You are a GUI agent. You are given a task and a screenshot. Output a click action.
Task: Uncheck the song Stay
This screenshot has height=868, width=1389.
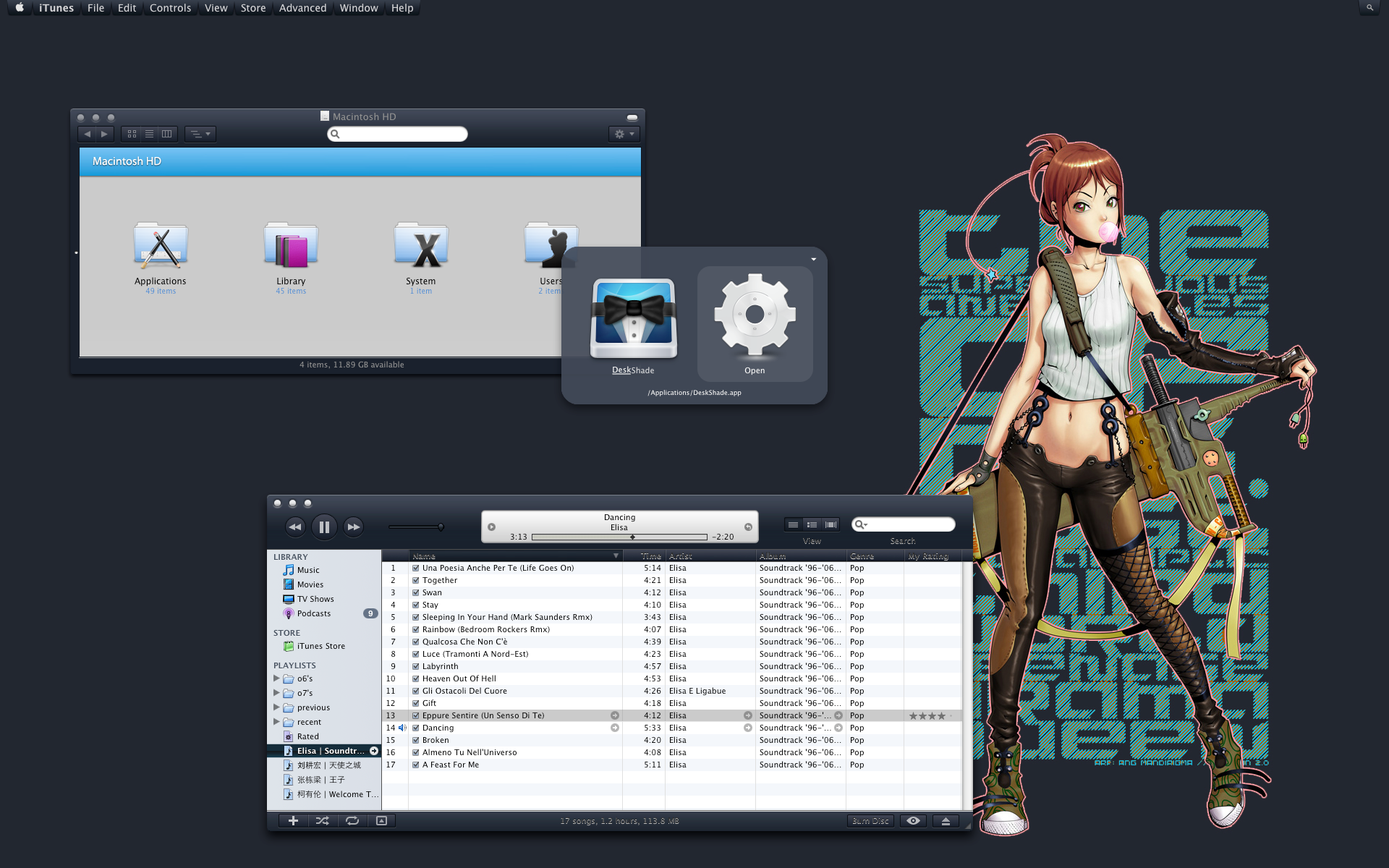(416, 605)
